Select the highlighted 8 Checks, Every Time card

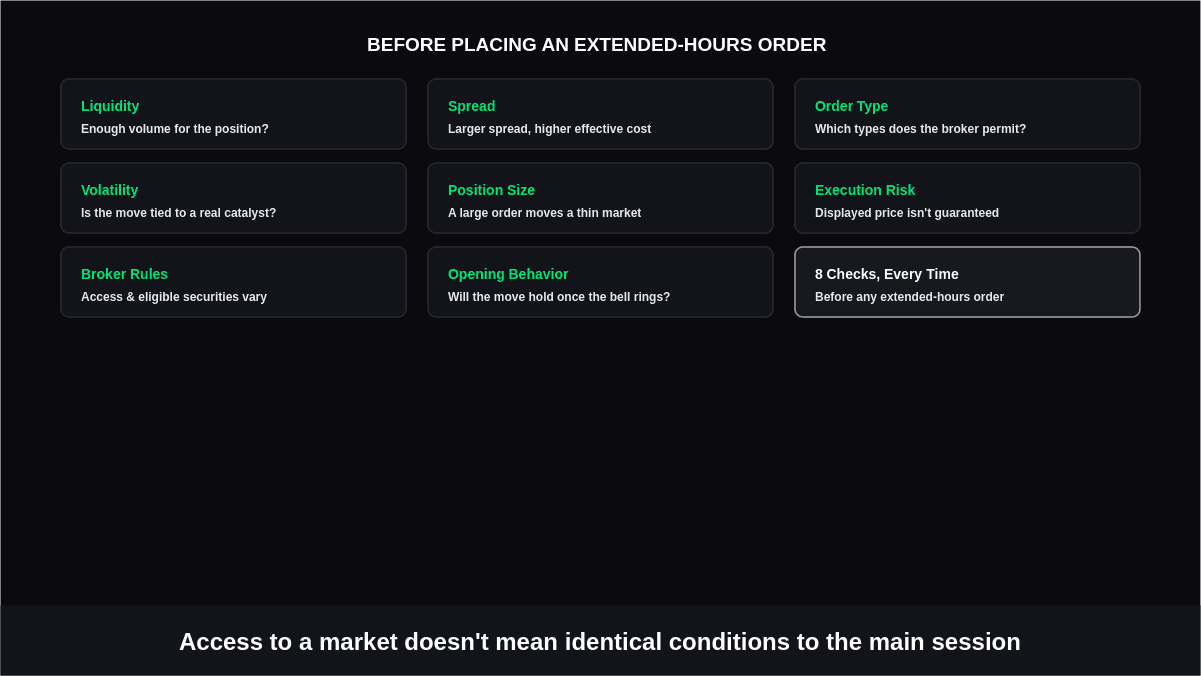tap(967, 282)
